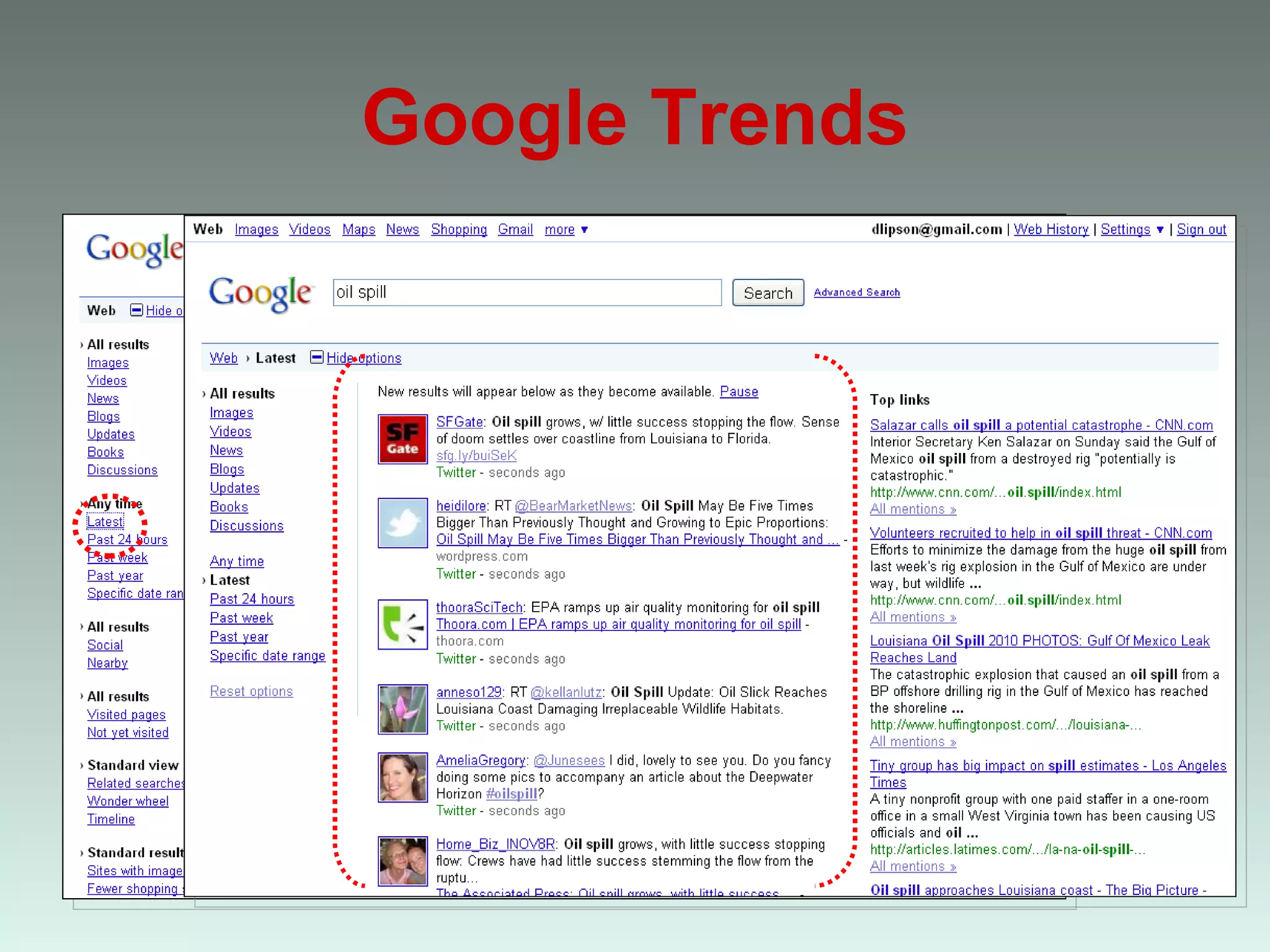Open the SFGate tweet author link

[460, 422]
